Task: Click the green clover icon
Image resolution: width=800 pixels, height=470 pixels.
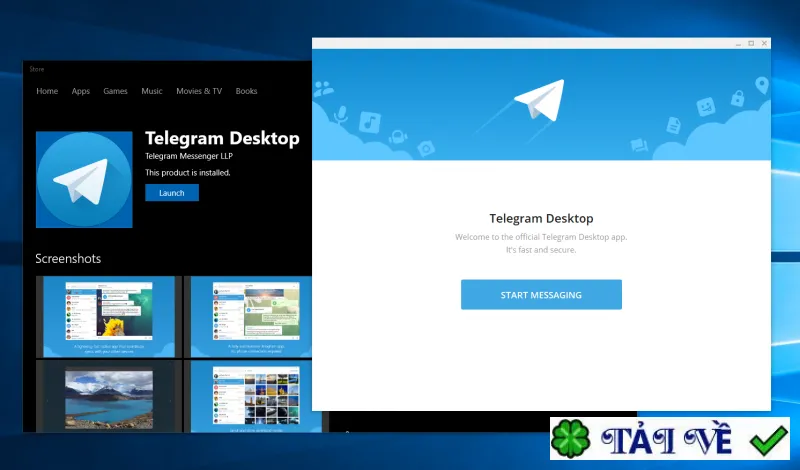Action: pos(570,439)
